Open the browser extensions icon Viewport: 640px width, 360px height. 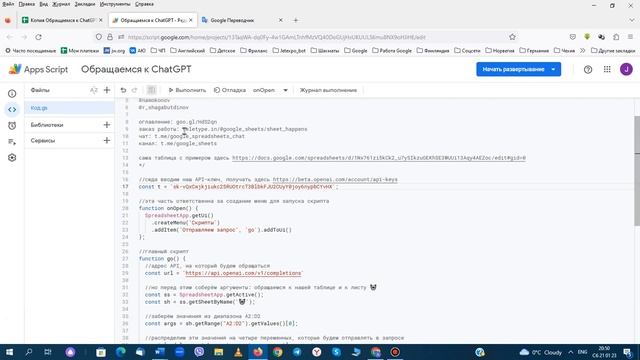(x=616, y=37)
